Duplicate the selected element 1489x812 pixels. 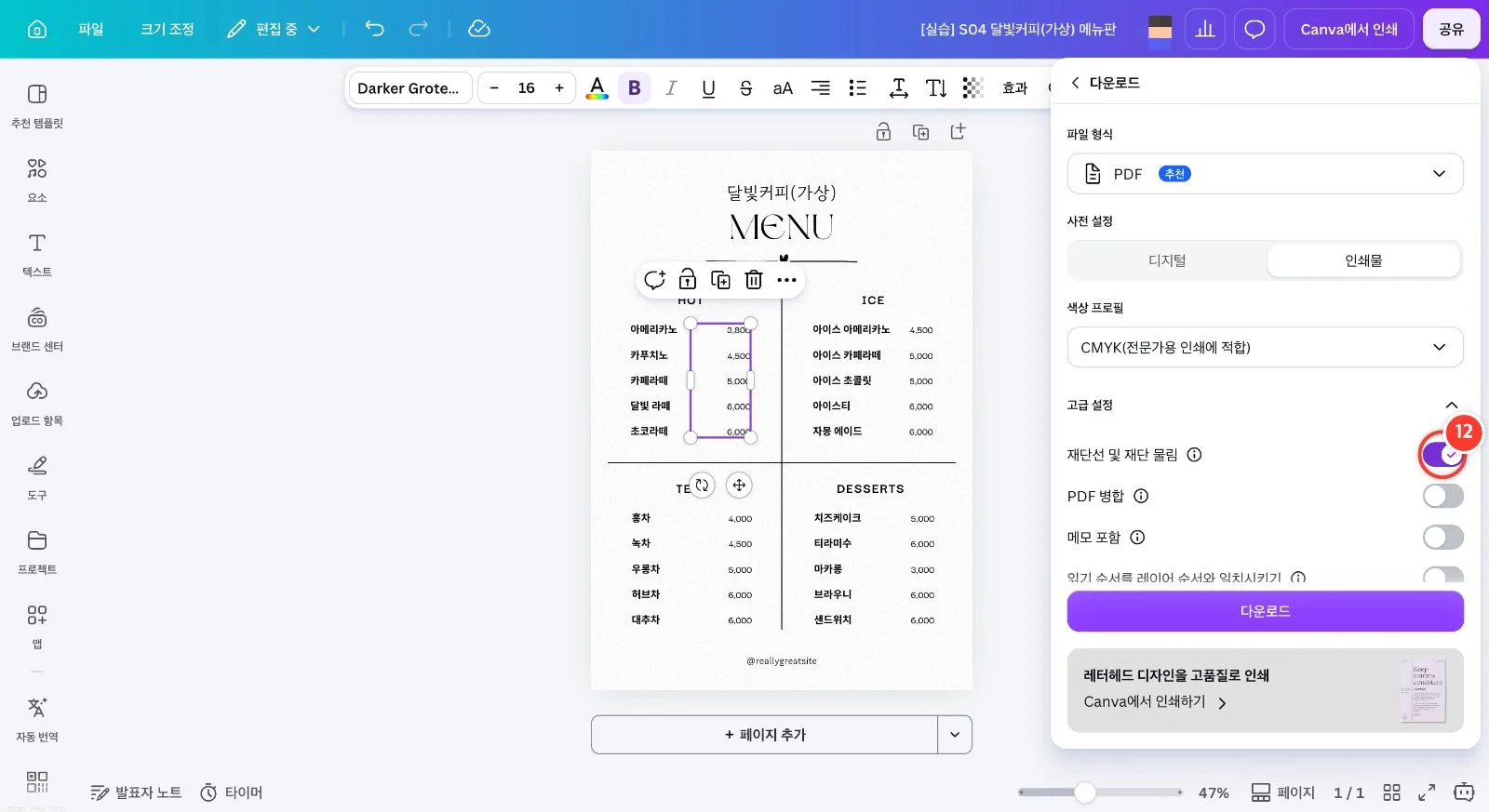720,280
